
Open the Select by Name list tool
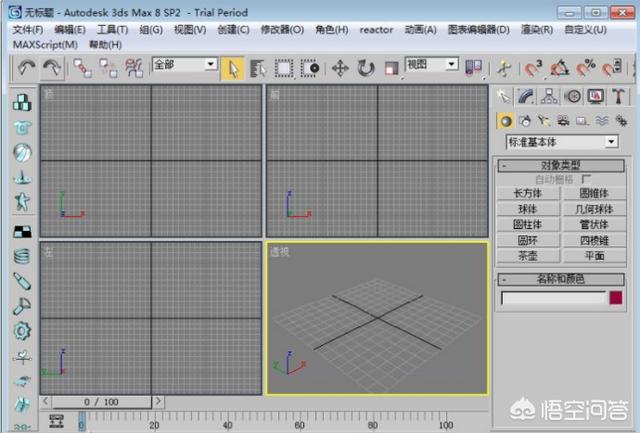[x=258, y=69]
